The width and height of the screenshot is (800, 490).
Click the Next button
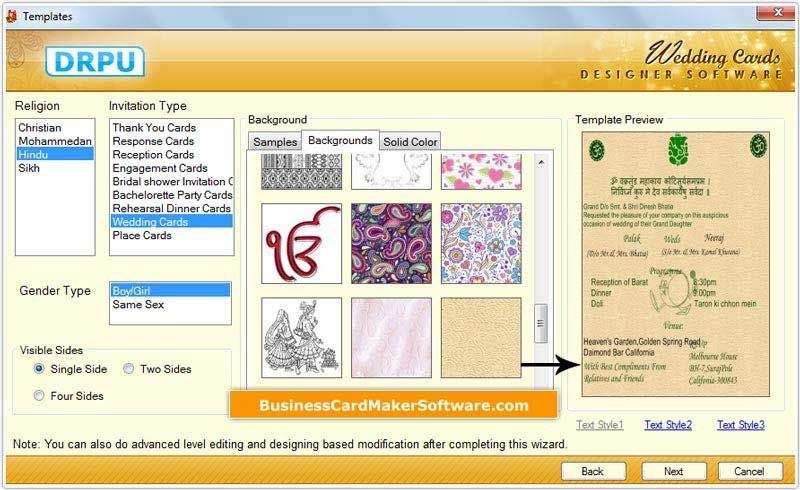pos(673,472)
